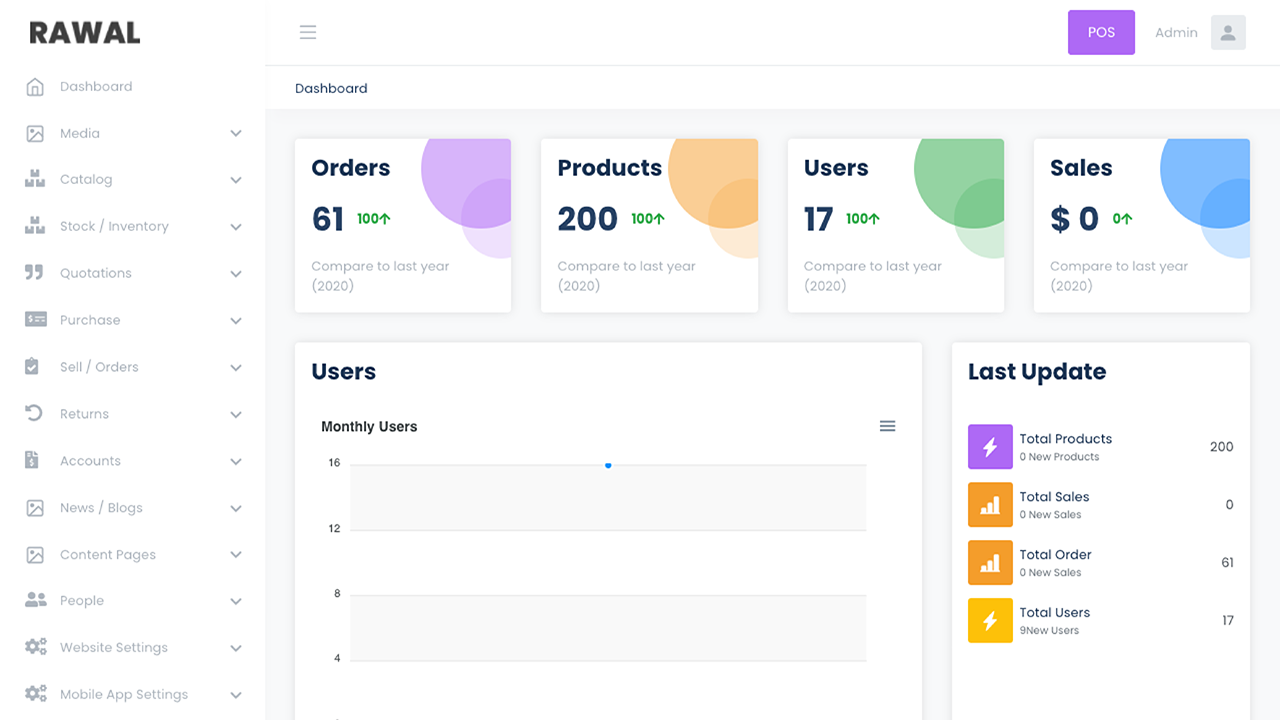Screen dimensions: 1280x720
Task: Click the Quotations quote-marks icon
Action: (x=35, y=273)
